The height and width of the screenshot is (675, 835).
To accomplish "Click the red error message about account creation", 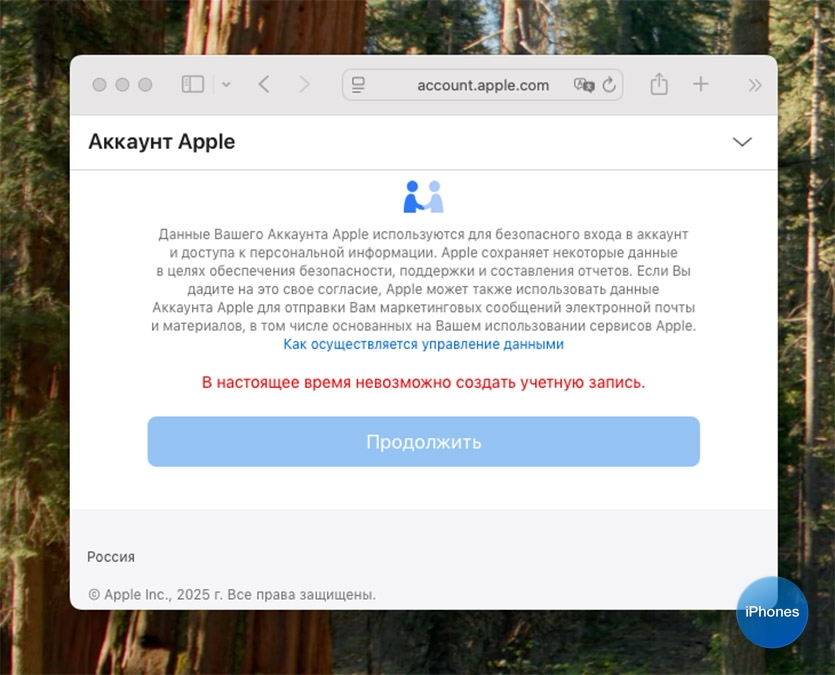I will pos(423,382).
